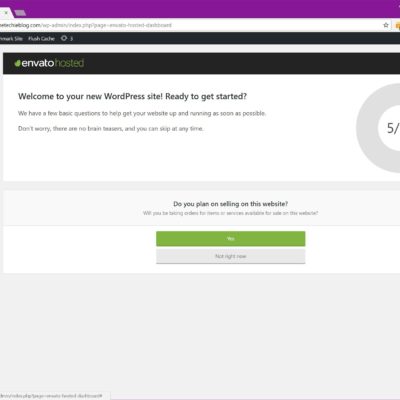Answer Yes to selling on this website

[x=231, y=239]
